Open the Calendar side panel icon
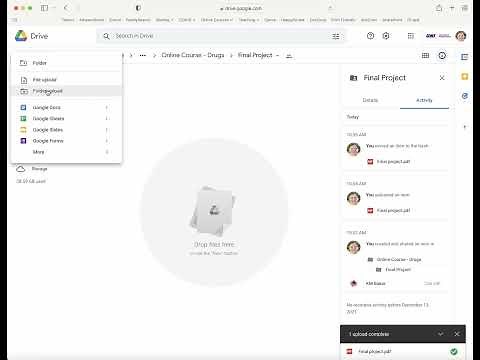Image resolution: width=480 pixels, height=360 pixels. pyautogui.click(x=465, y=57)
